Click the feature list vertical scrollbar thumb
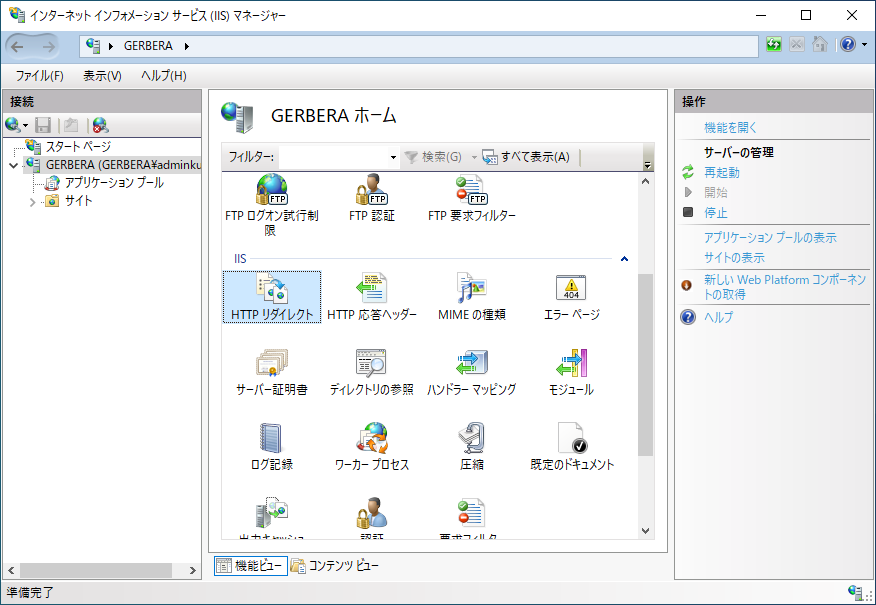The width and height of the screenshot is (876, 605). (645, 365)
